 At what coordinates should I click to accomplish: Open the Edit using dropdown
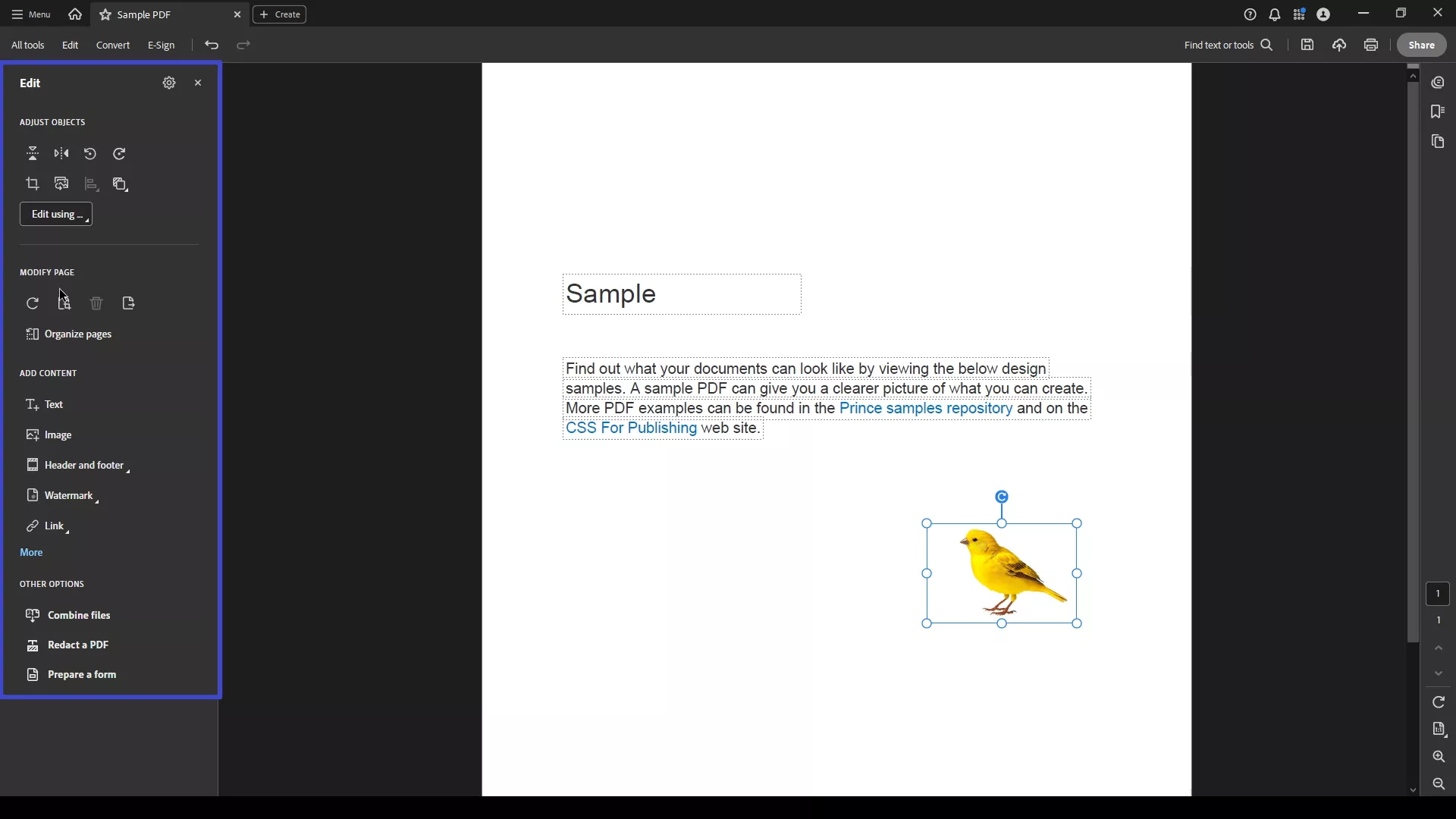tap(56, 214)
